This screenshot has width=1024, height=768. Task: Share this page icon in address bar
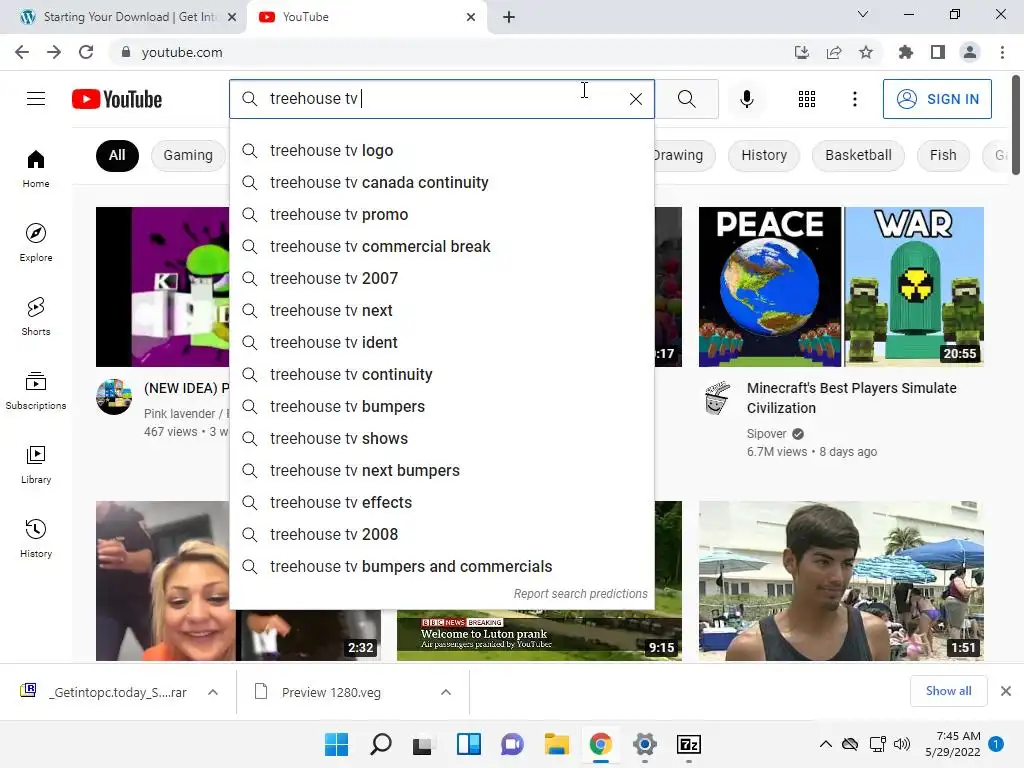pos(834,52)
